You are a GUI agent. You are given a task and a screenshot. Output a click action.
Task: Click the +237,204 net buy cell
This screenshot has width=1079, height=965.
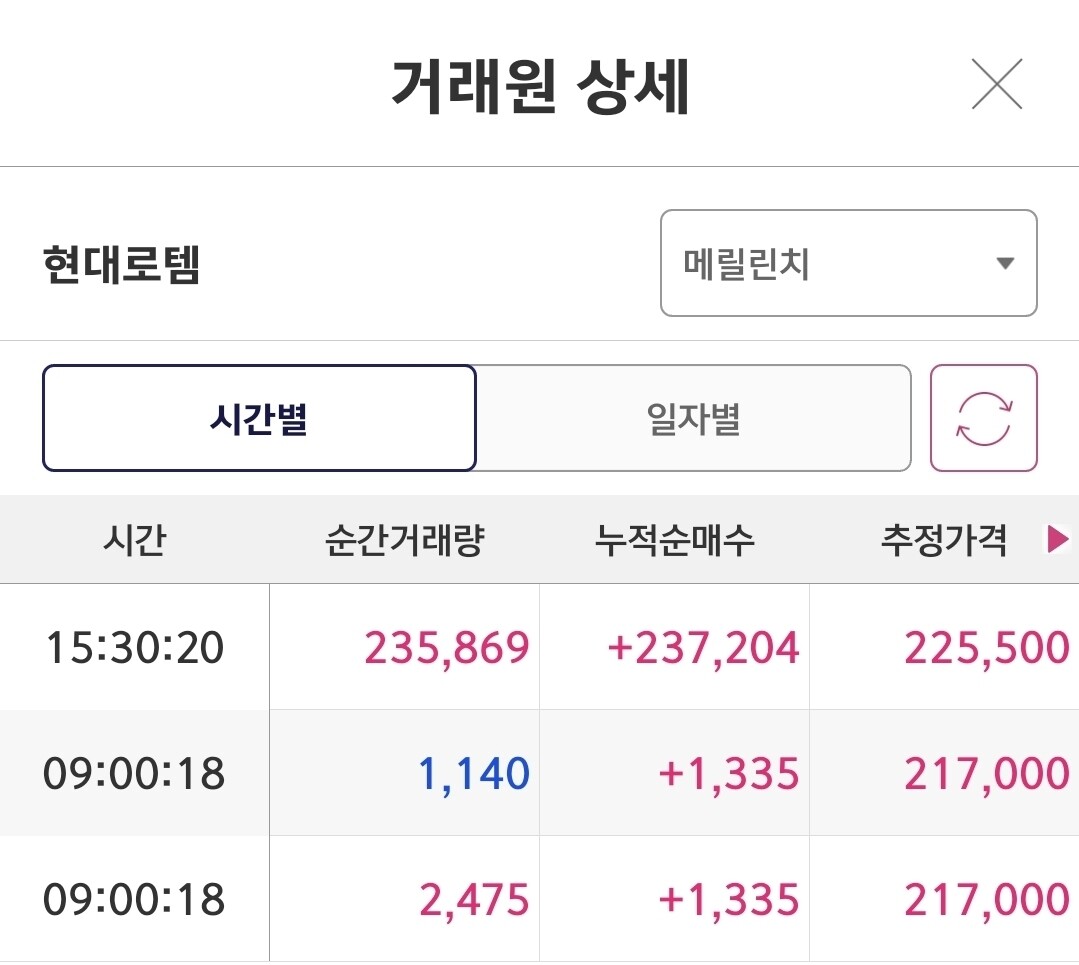[703, 648]
